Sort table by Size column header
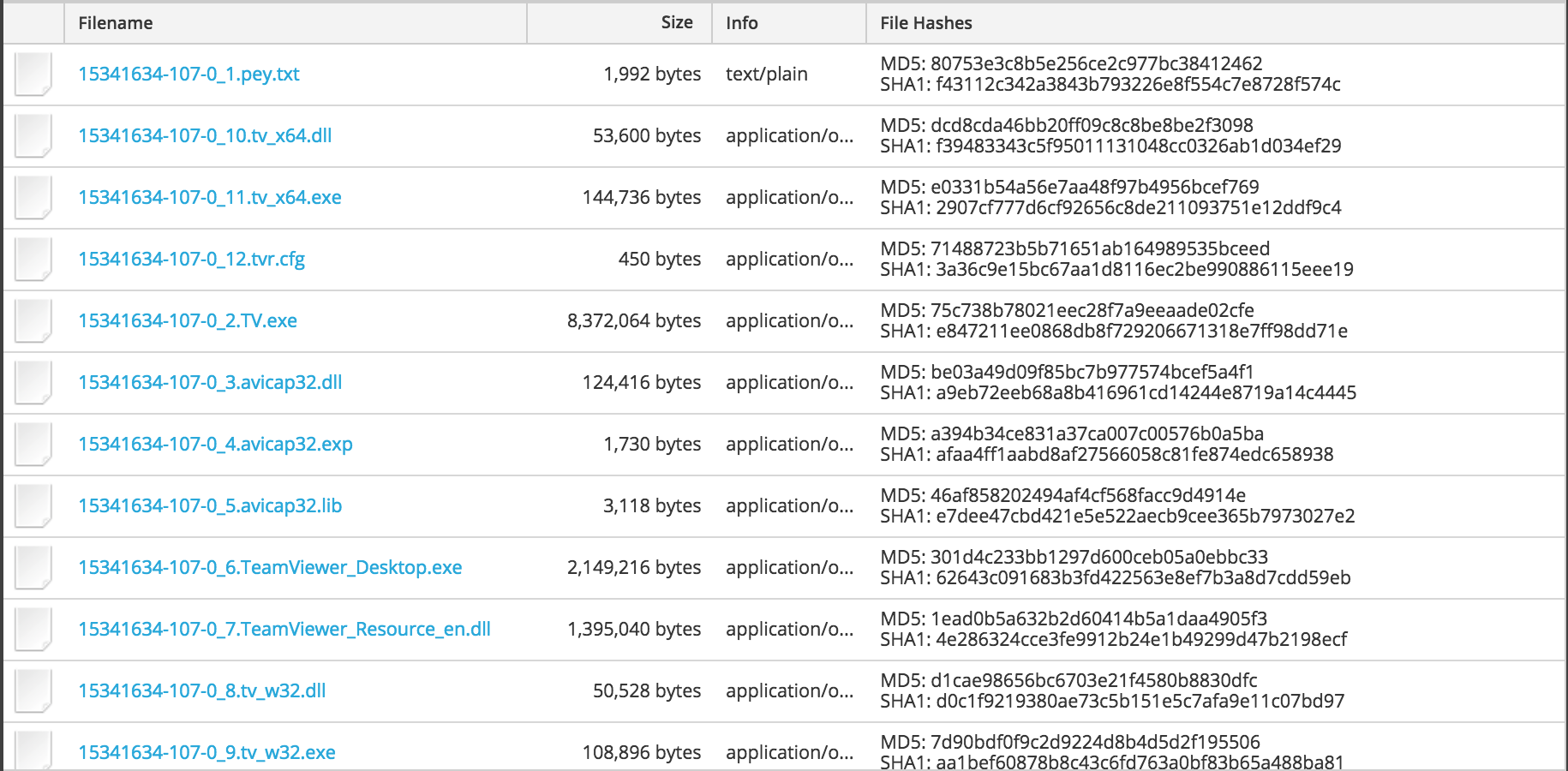The height and width of the screenshot is (771, 1568). 676,23
